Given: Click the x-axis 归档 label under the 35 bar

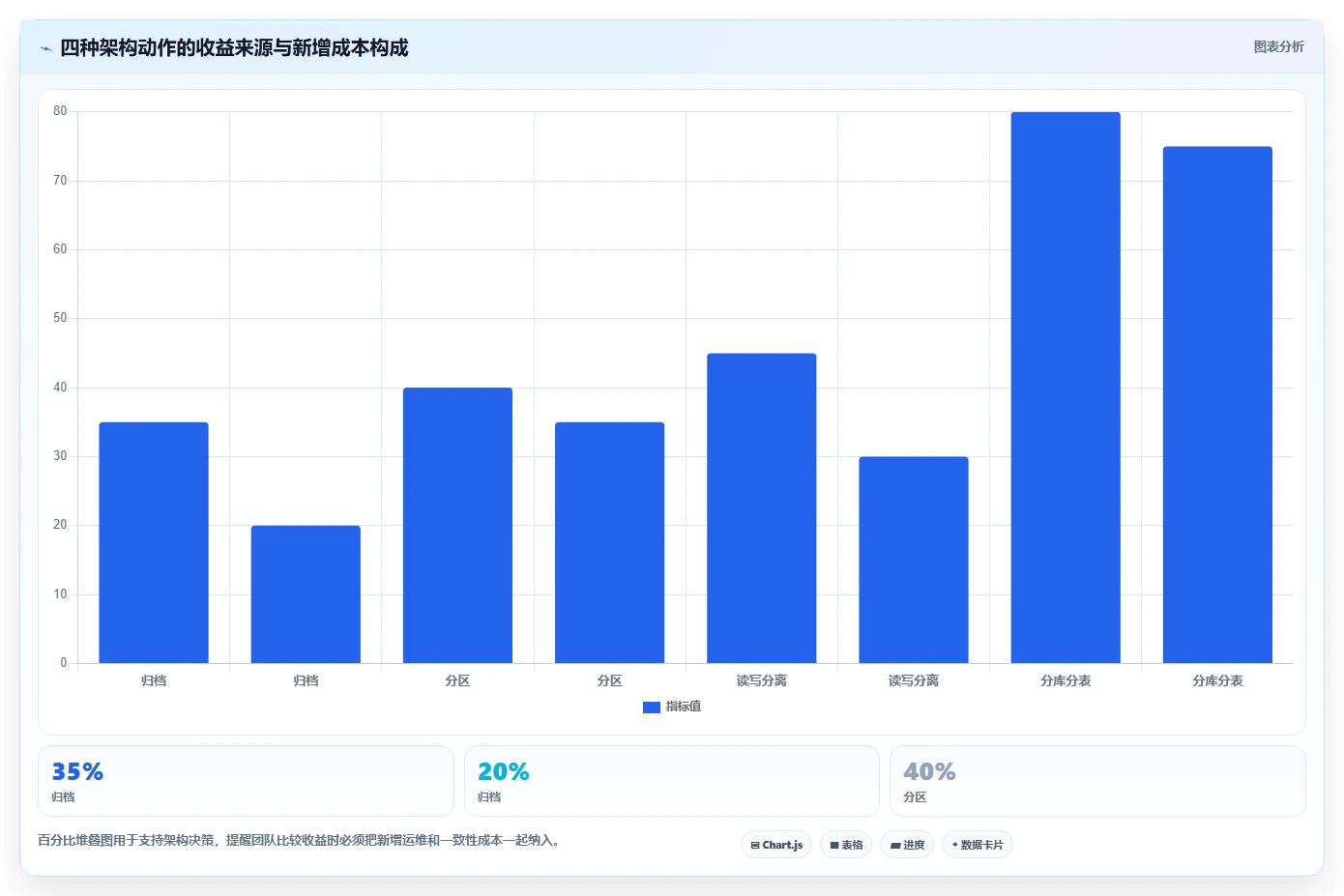Looking at the screenshot, I should click(x=154, y=680).
